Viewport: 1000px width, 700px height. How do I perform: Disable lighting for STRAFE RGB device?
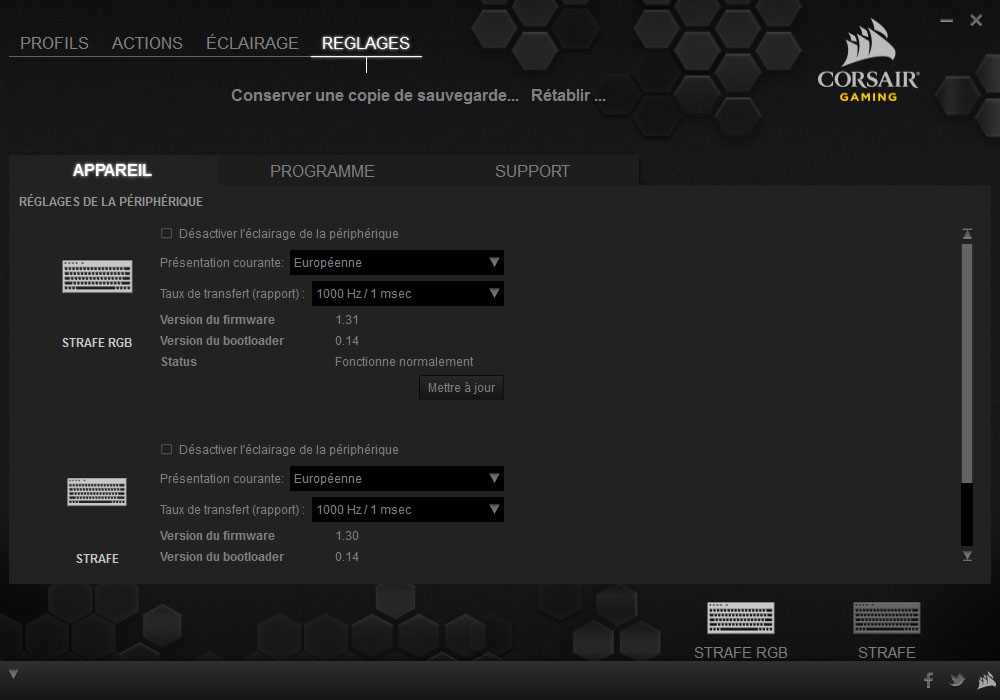click(x=167, y=234)
